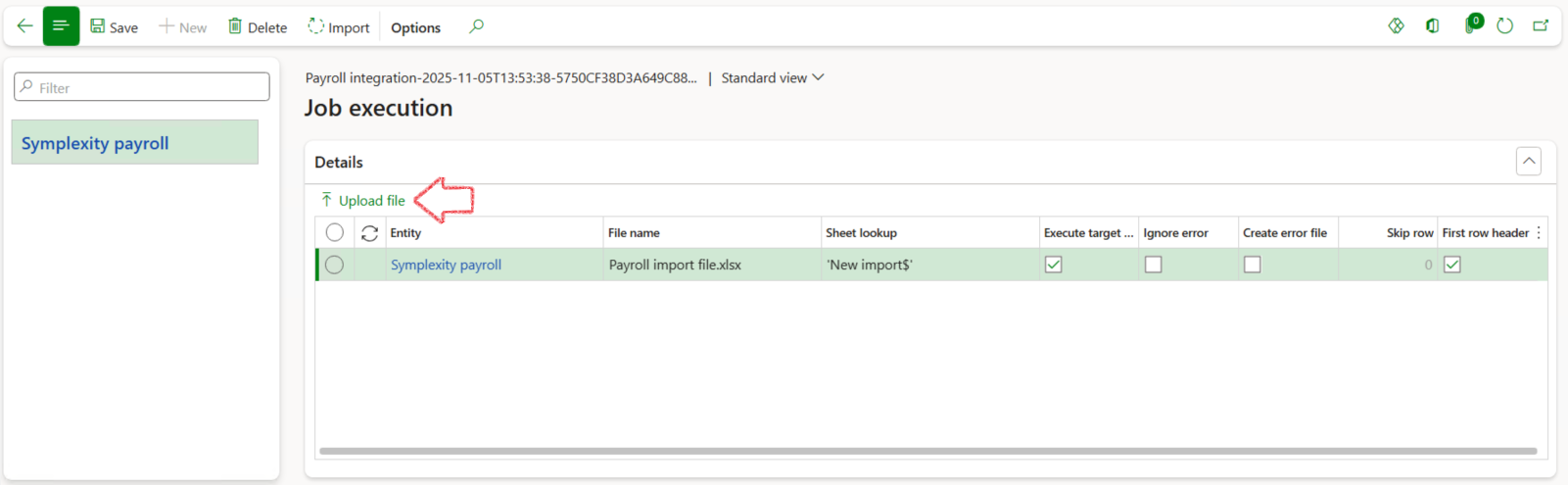Select the Symplexity payroll row radio
1568x485 pixels.
335,265
